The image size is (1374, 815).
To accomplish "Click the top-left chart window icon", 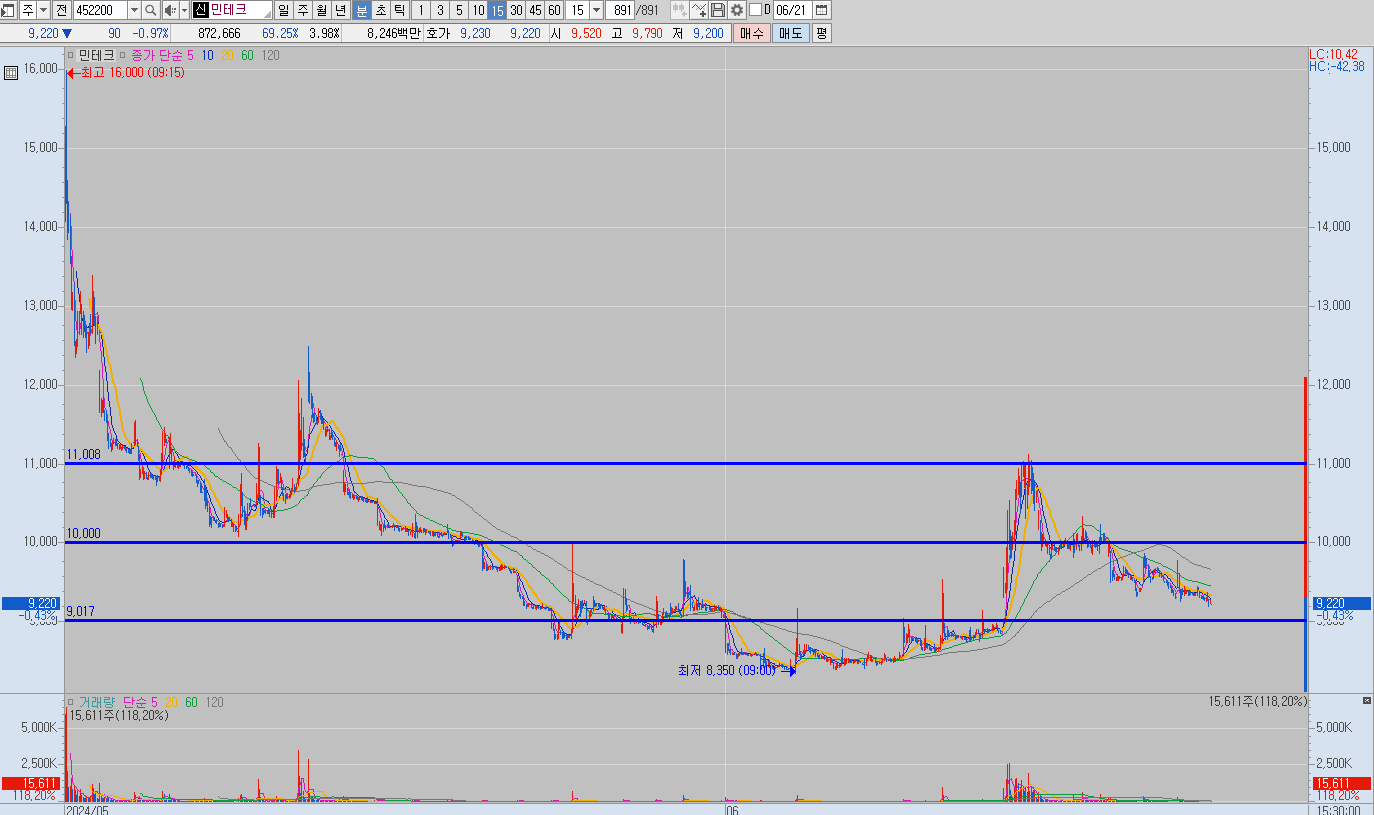I will (9, 10).
